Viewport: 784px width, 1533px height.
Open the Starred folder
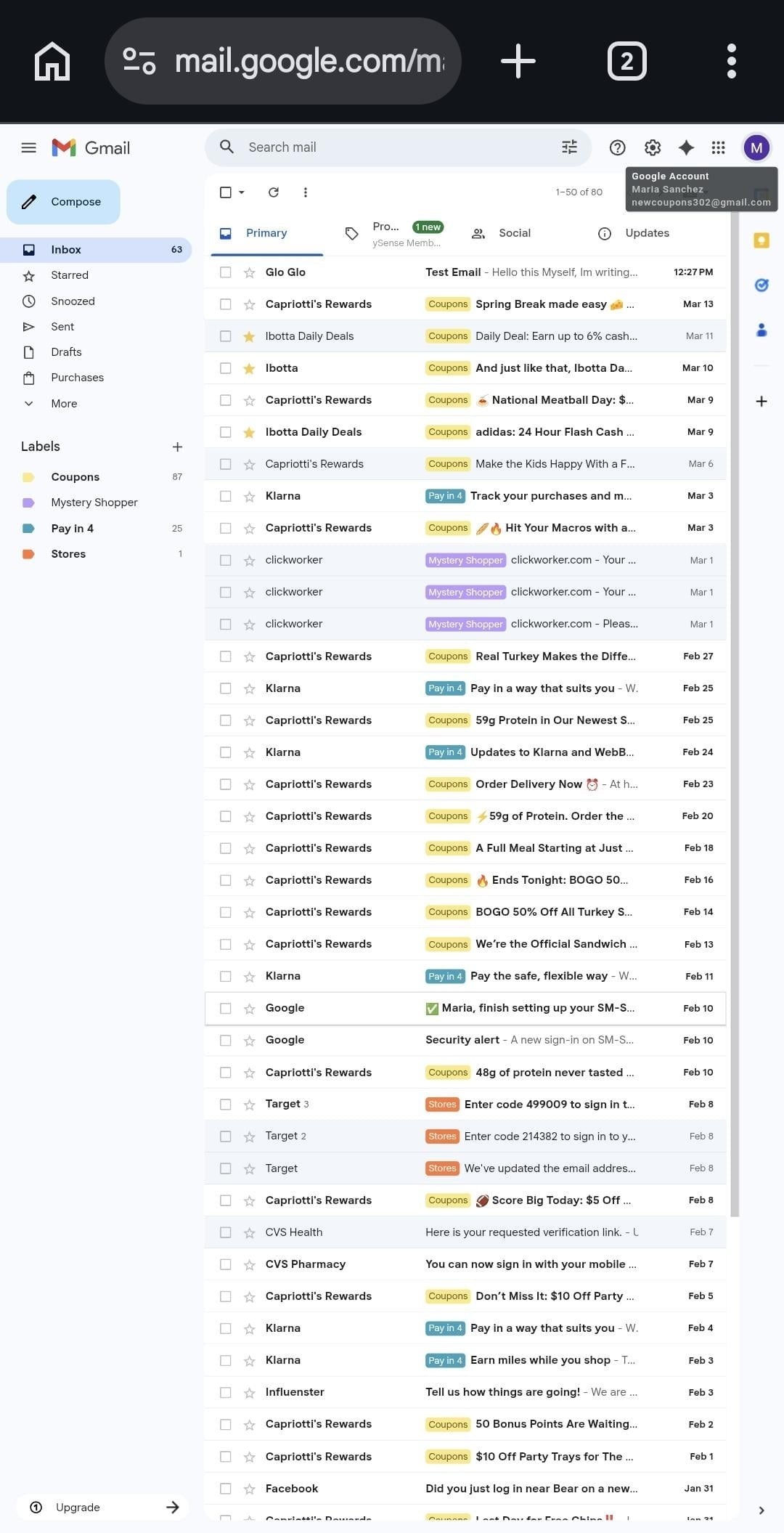coord(96,275)
